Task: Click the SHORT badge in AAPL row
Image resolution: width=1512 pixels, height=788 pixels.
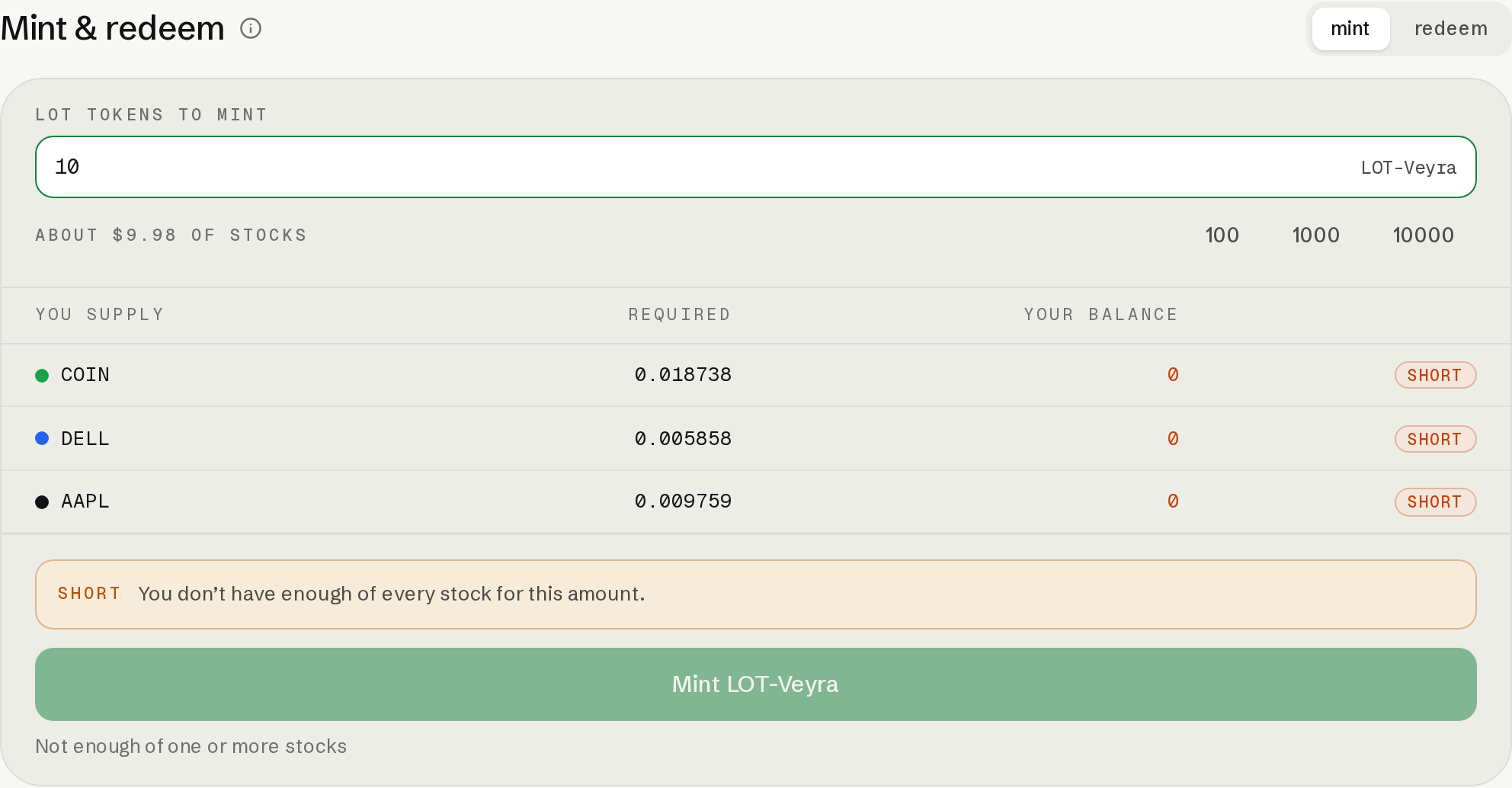Action: (1435, 502)
